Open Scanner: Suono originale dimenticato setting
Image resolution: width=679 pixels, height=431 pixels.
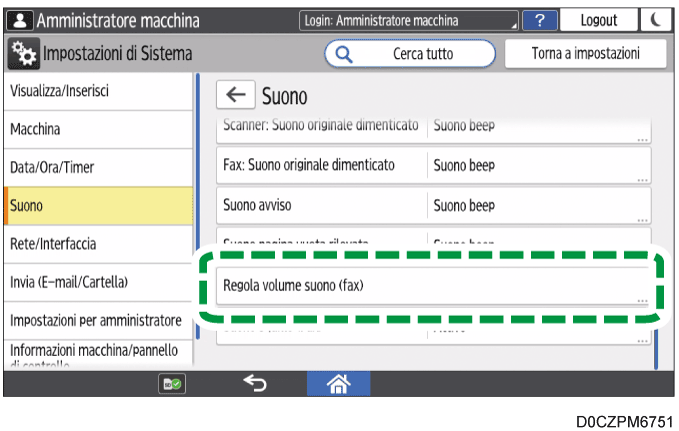click(434, 130)
